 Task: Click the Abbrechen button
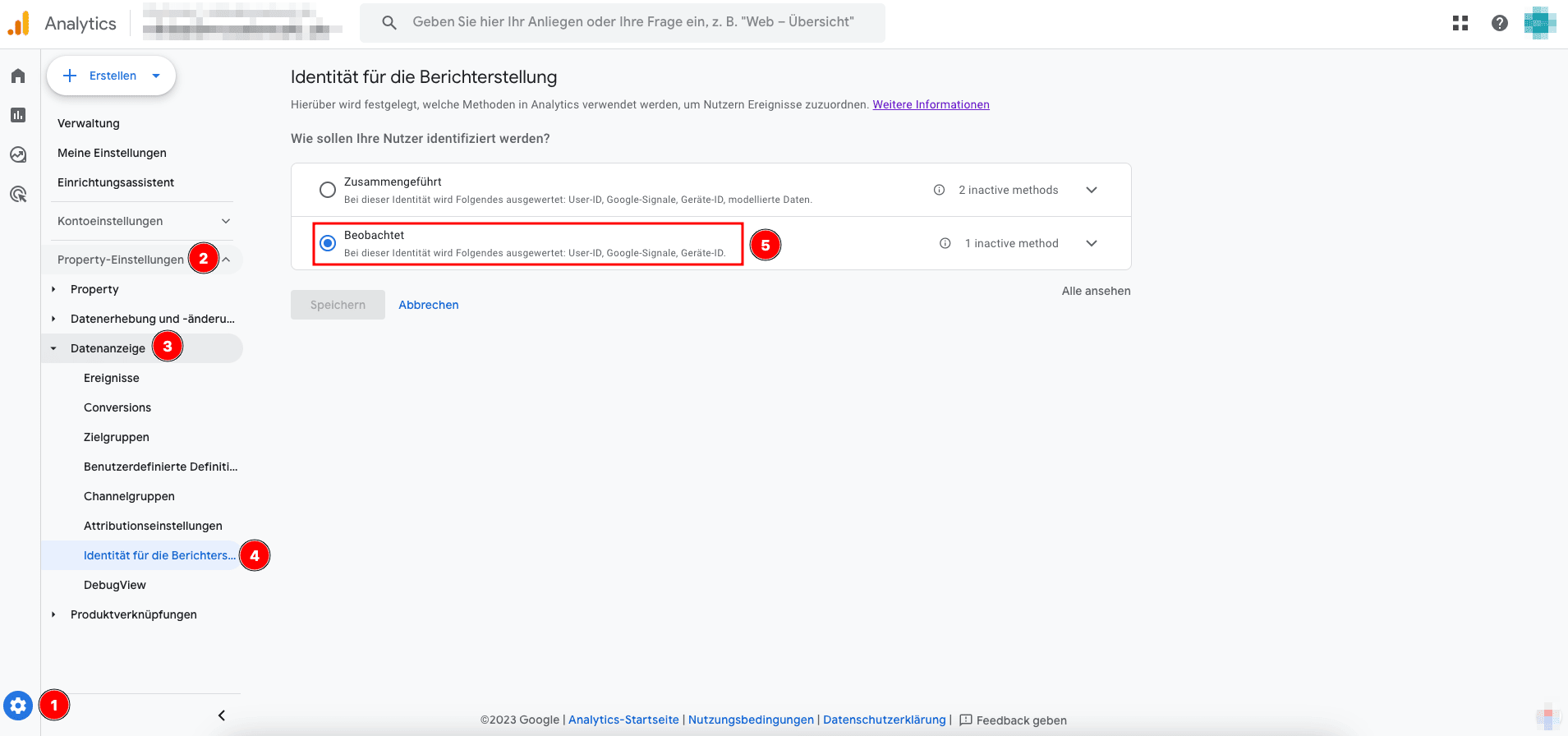(x=428, y=305)
